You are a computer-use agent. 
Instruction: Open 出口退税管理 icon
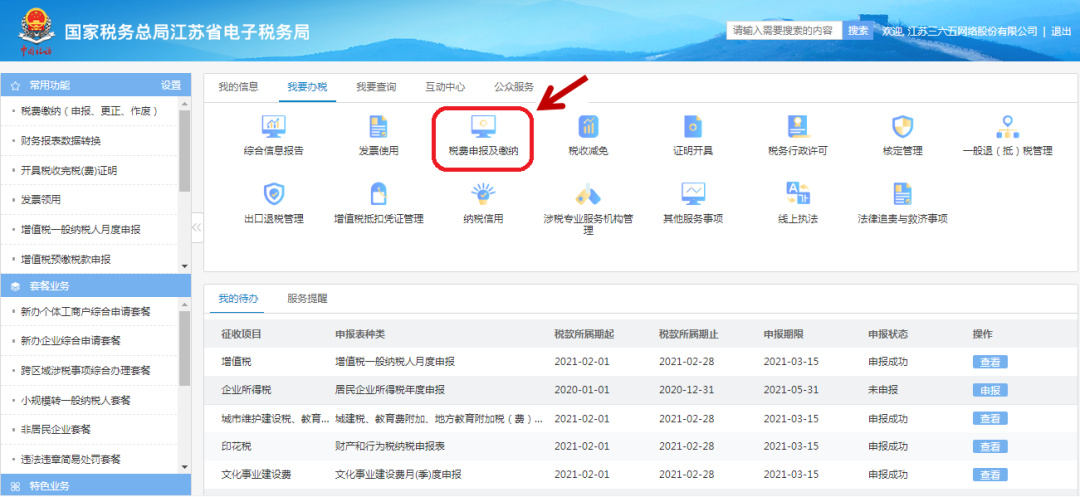click(x=274, y=193)
